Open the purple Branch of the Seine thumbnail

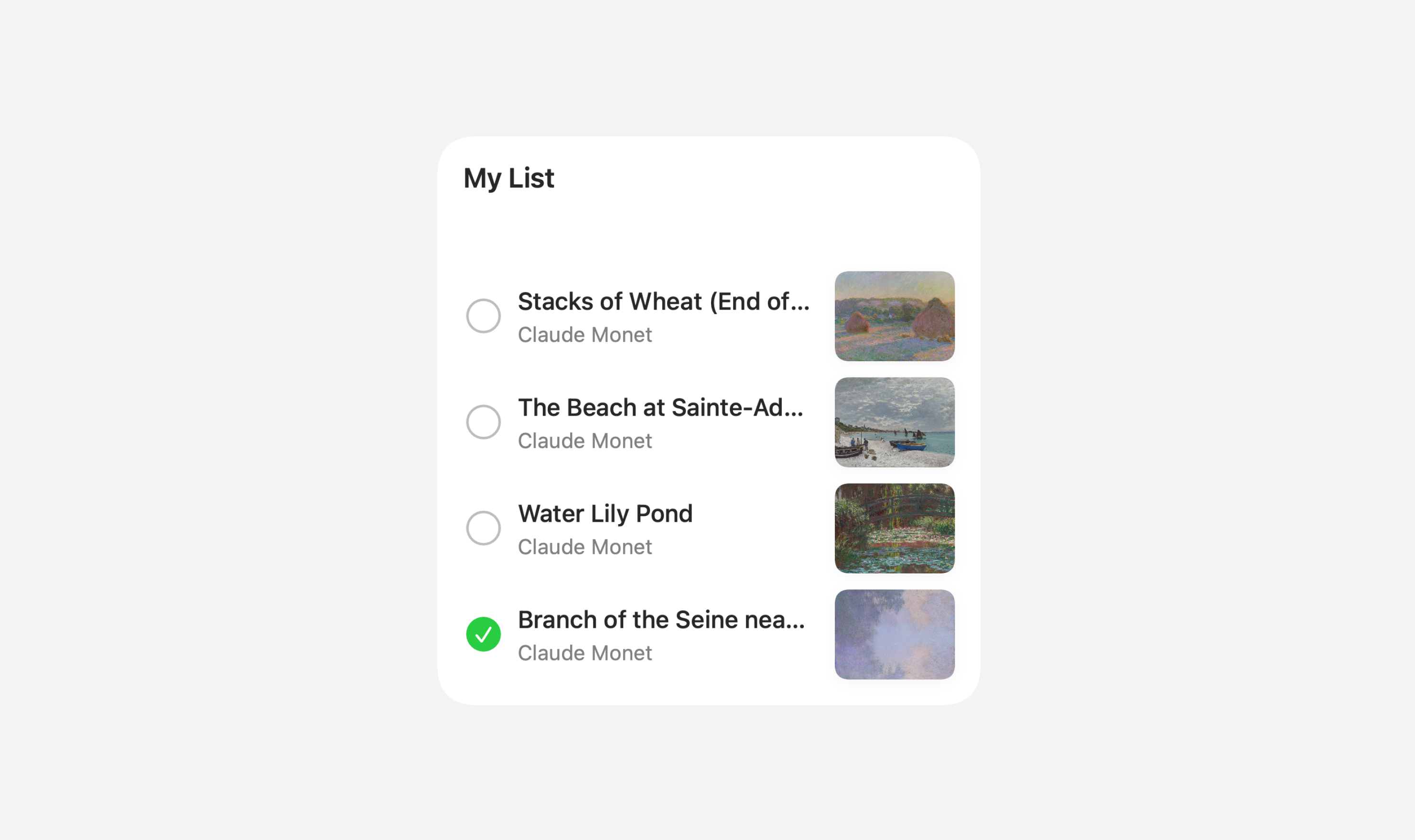point(894,634)
